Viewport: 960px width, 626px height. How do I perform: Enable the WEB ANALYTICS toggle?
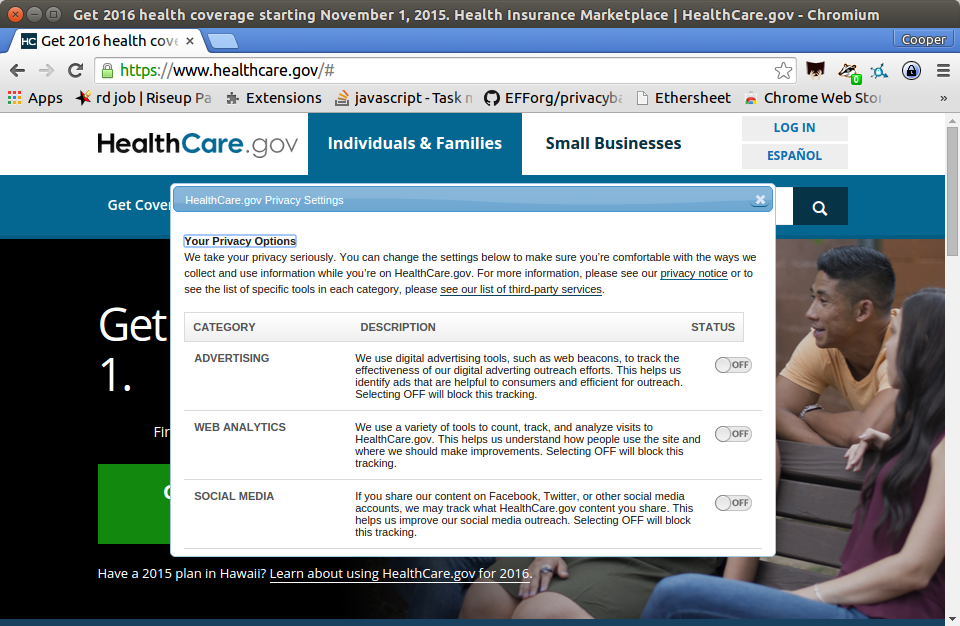click(x=733, y=434)
